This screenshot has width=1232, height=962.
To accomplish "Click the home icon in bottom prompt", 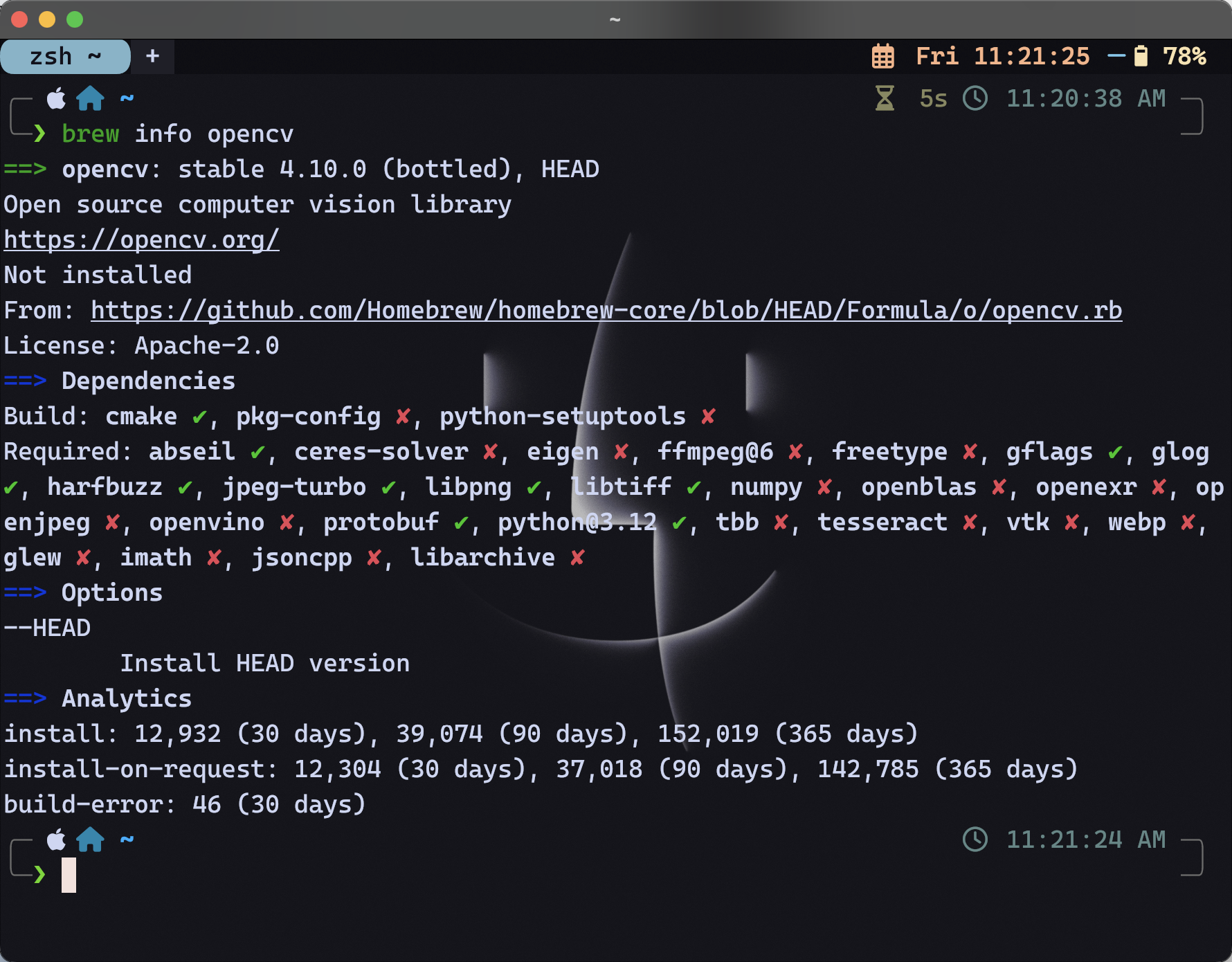I will coord(90,840).
